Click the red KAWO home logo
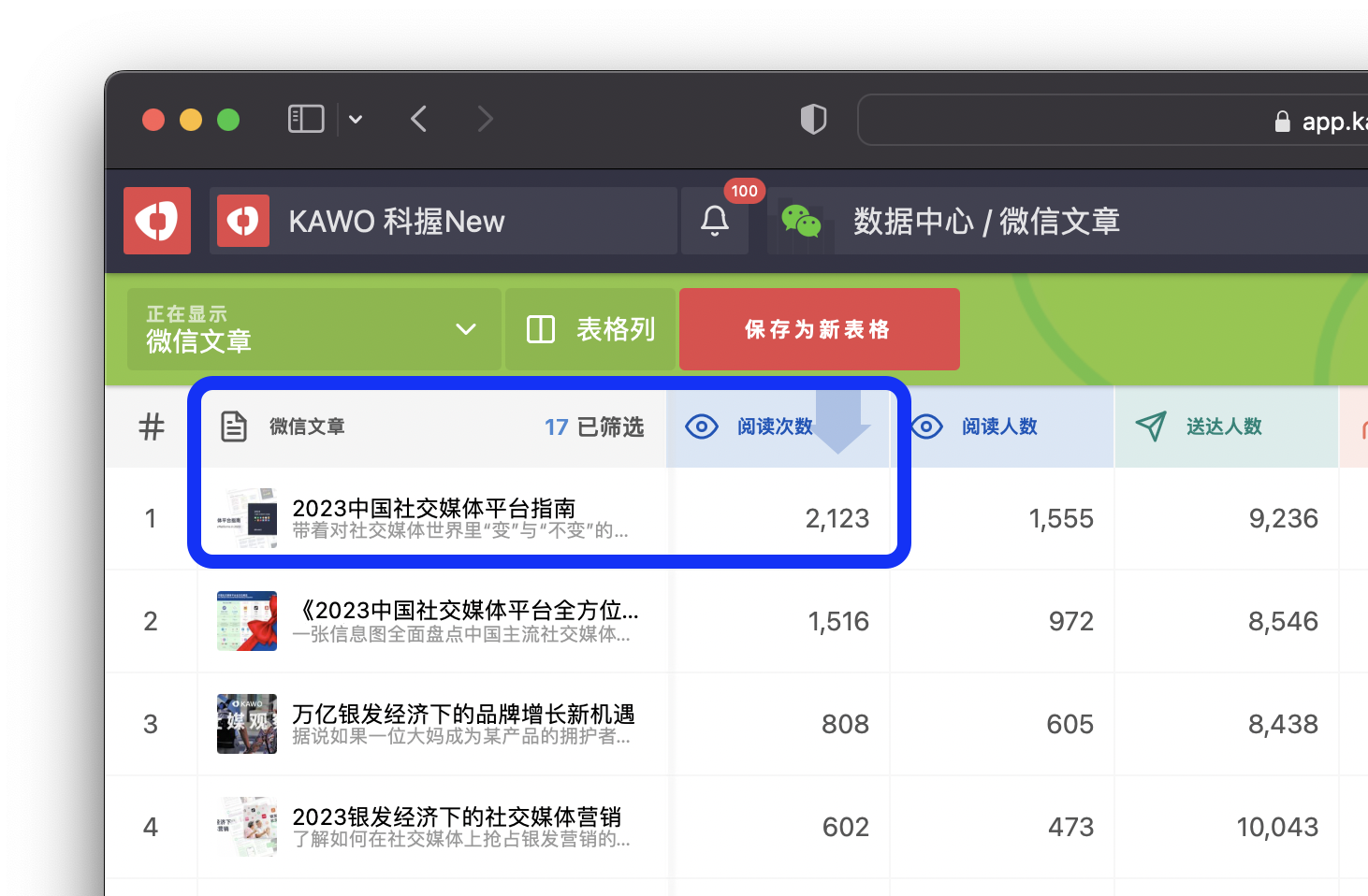The width and height of the screenshot is (1368, 896). pos(157,221)
